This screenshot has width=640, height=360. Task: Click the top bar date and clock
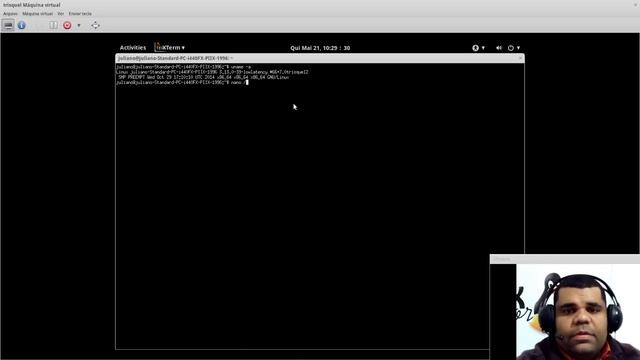coord(320,48)
